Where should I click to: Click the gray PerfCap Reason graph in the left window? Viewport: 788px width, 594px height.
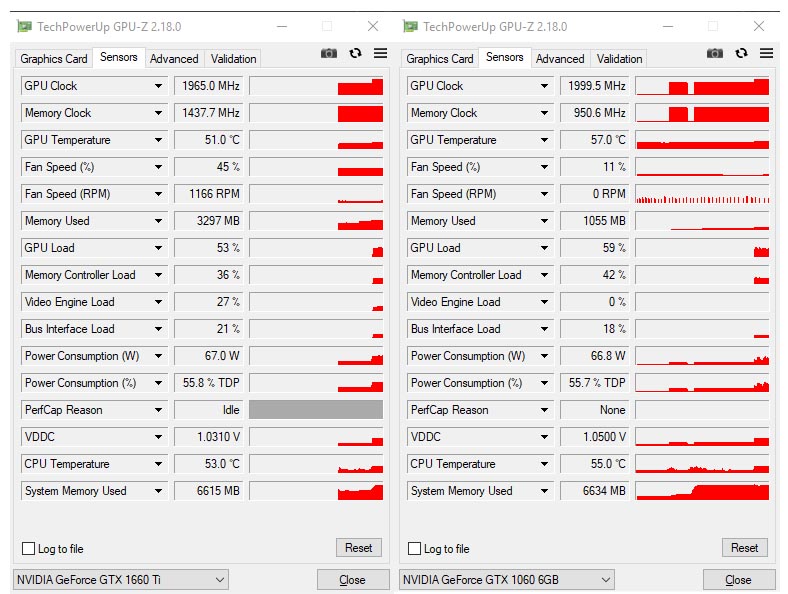click(x=316, y=410)
